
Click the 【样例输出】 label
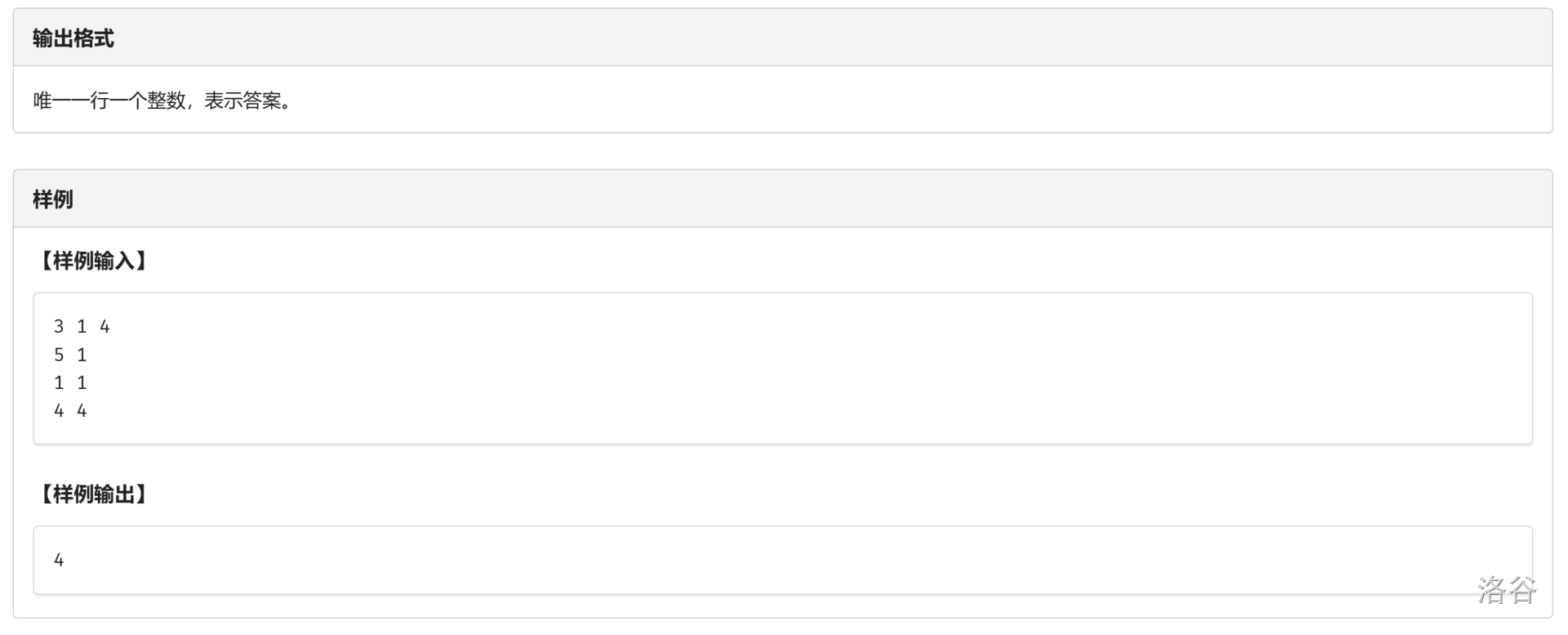pos(91,494)
